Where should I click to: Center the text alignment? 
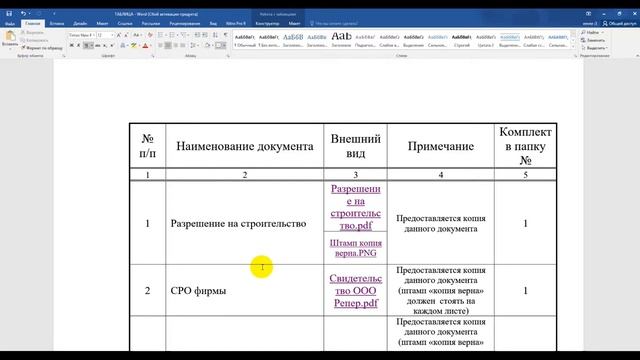(168, 45)
